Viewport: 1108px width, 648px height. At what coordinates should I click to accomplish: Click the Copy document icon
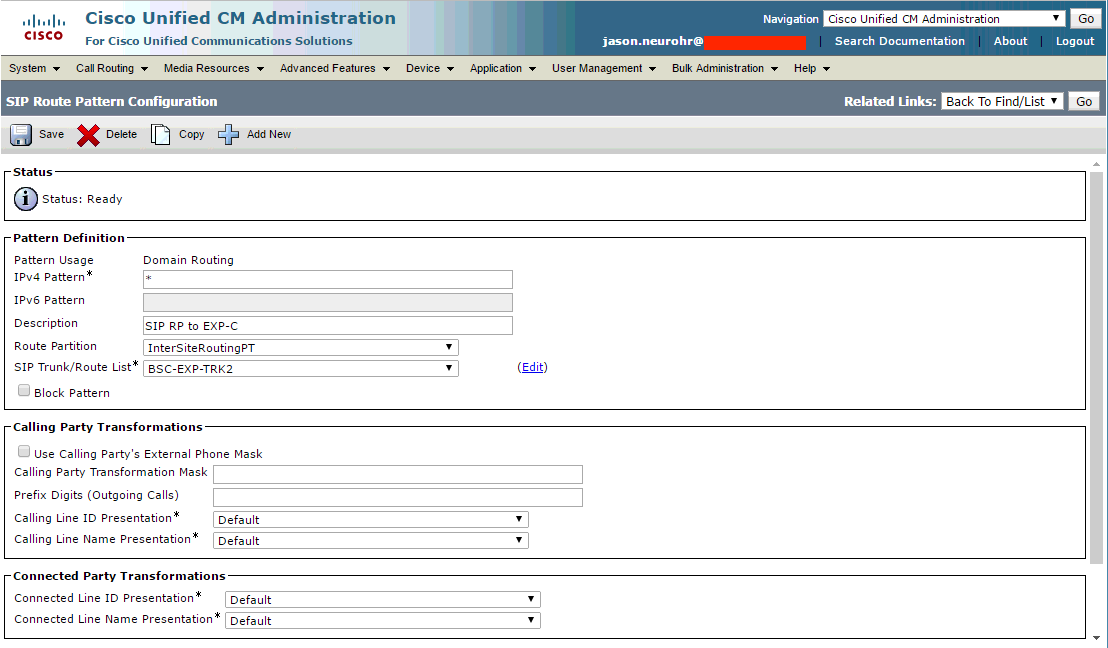(160, 134)
